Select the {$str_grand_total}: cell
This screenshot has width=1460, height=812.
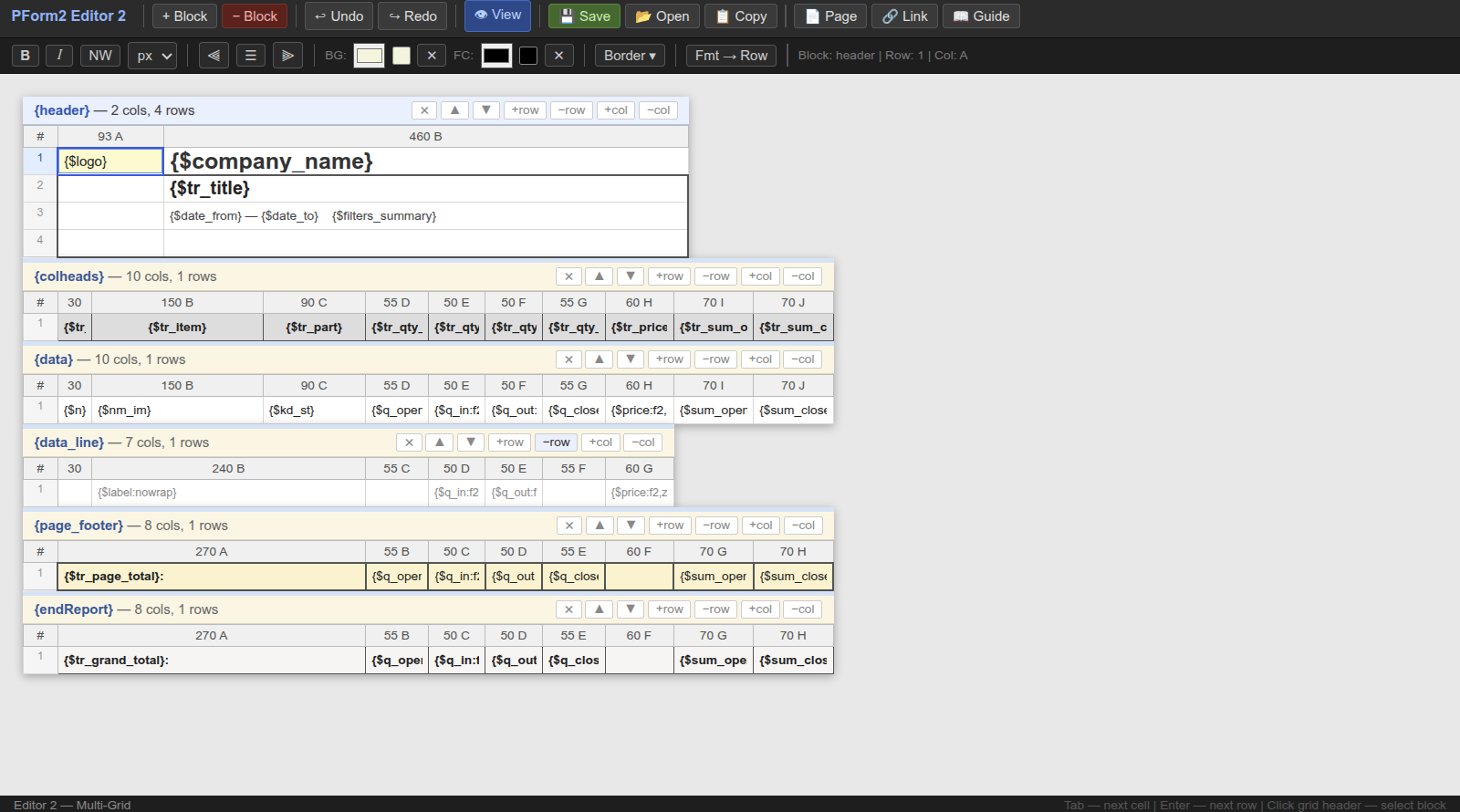[x=212, y=661]
